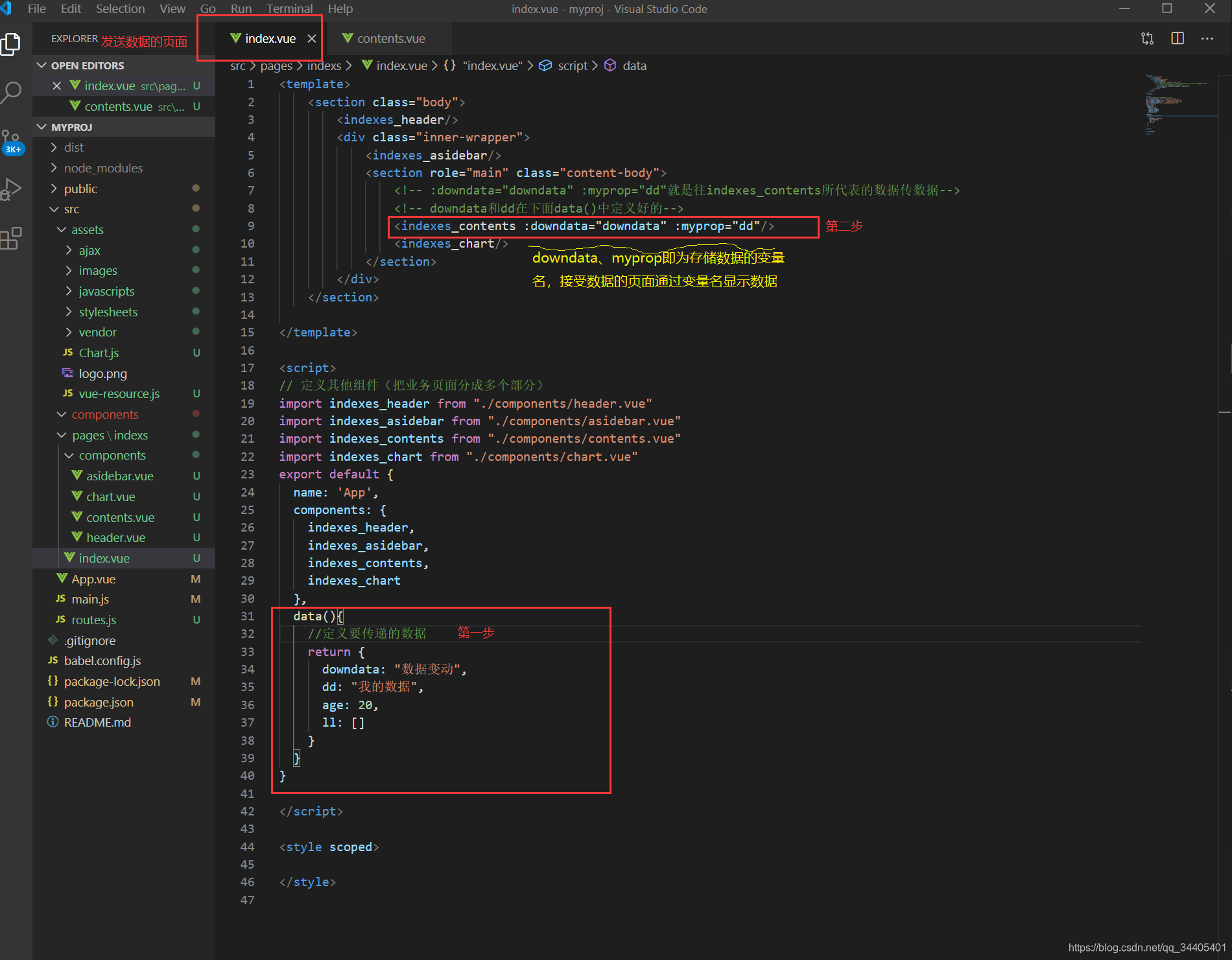Screen dimensions: 1232x960
Task: Open the Search view in activity bar
Action: (11, 93)
